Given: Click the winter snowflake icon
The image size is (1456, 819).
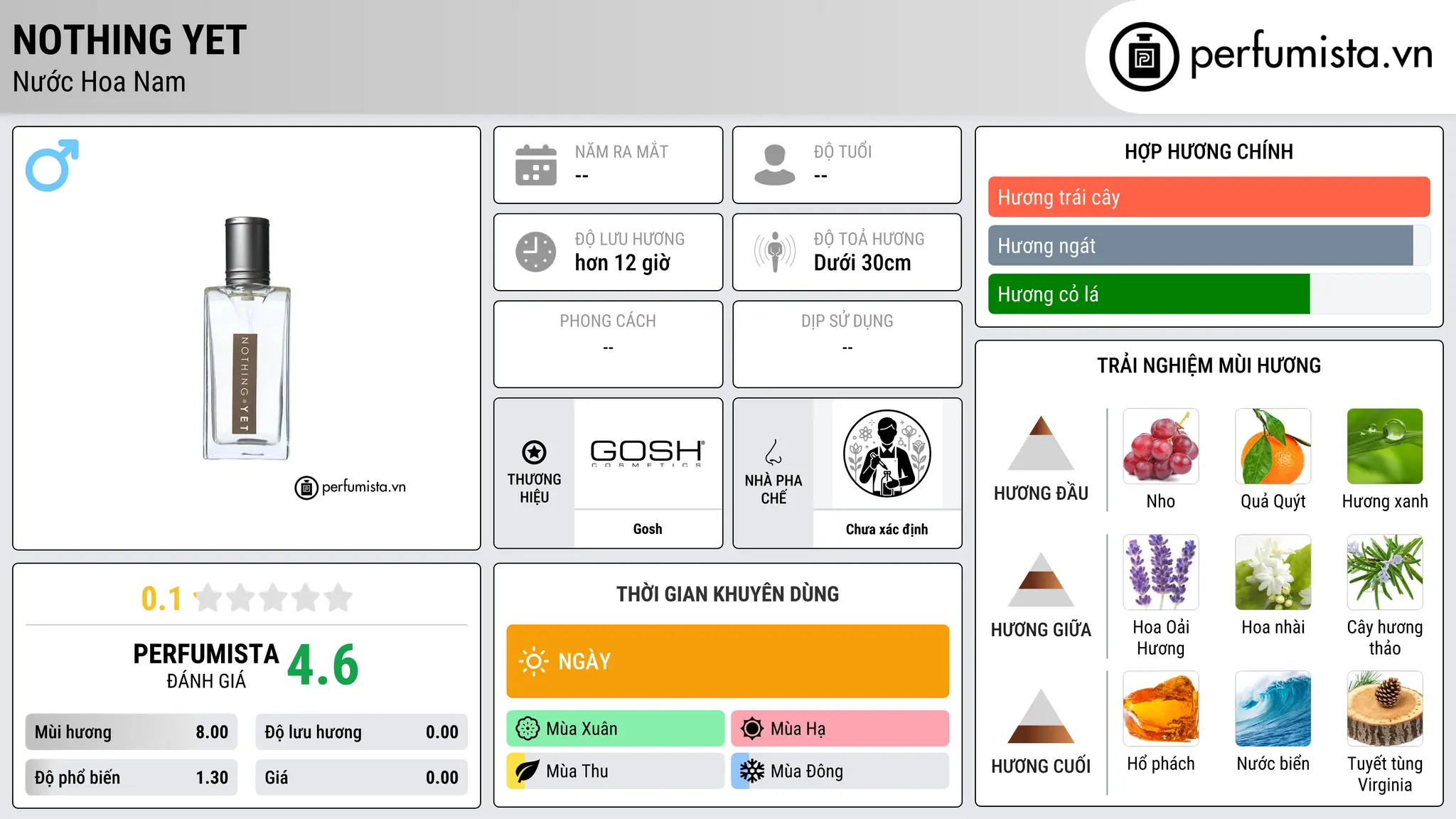Looking at the screenshot, I should coord(751,771).
